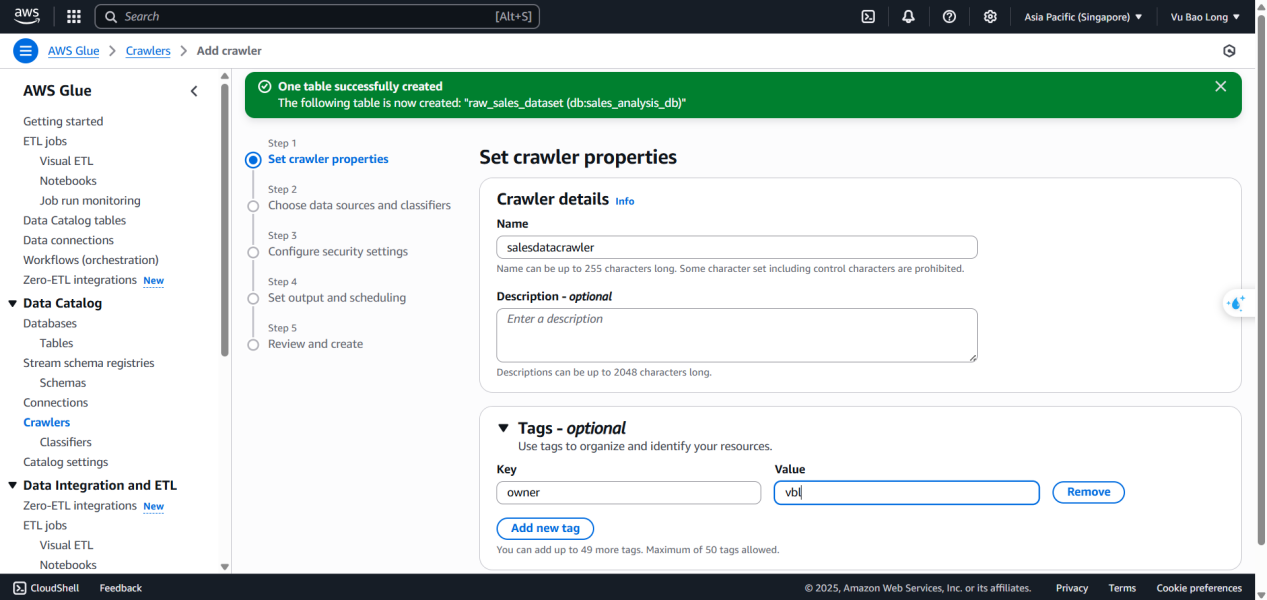Click Feedback in the footer
The height and width of the screenshot is (600, 1267).
click(120, 588)
